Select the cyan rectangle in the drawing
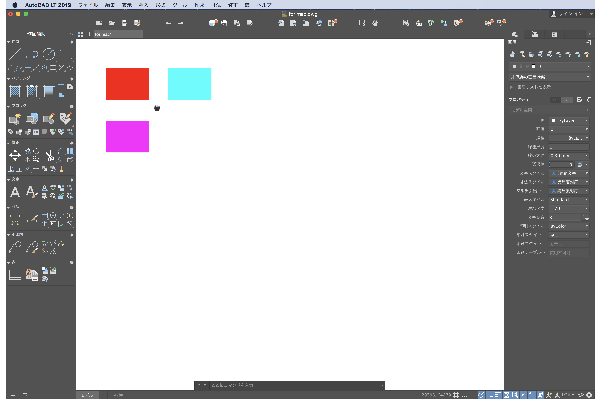 [x=189, y=84]
